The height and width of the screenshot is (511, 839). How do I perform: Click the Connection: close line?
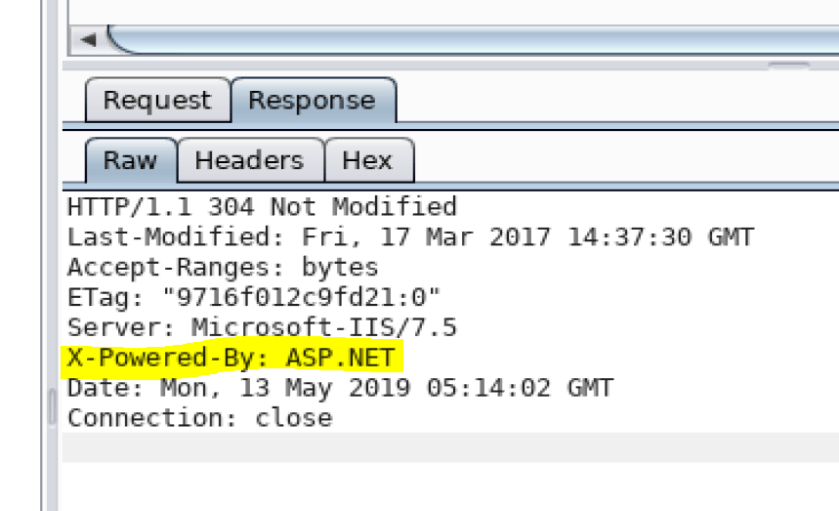point(199,418)
